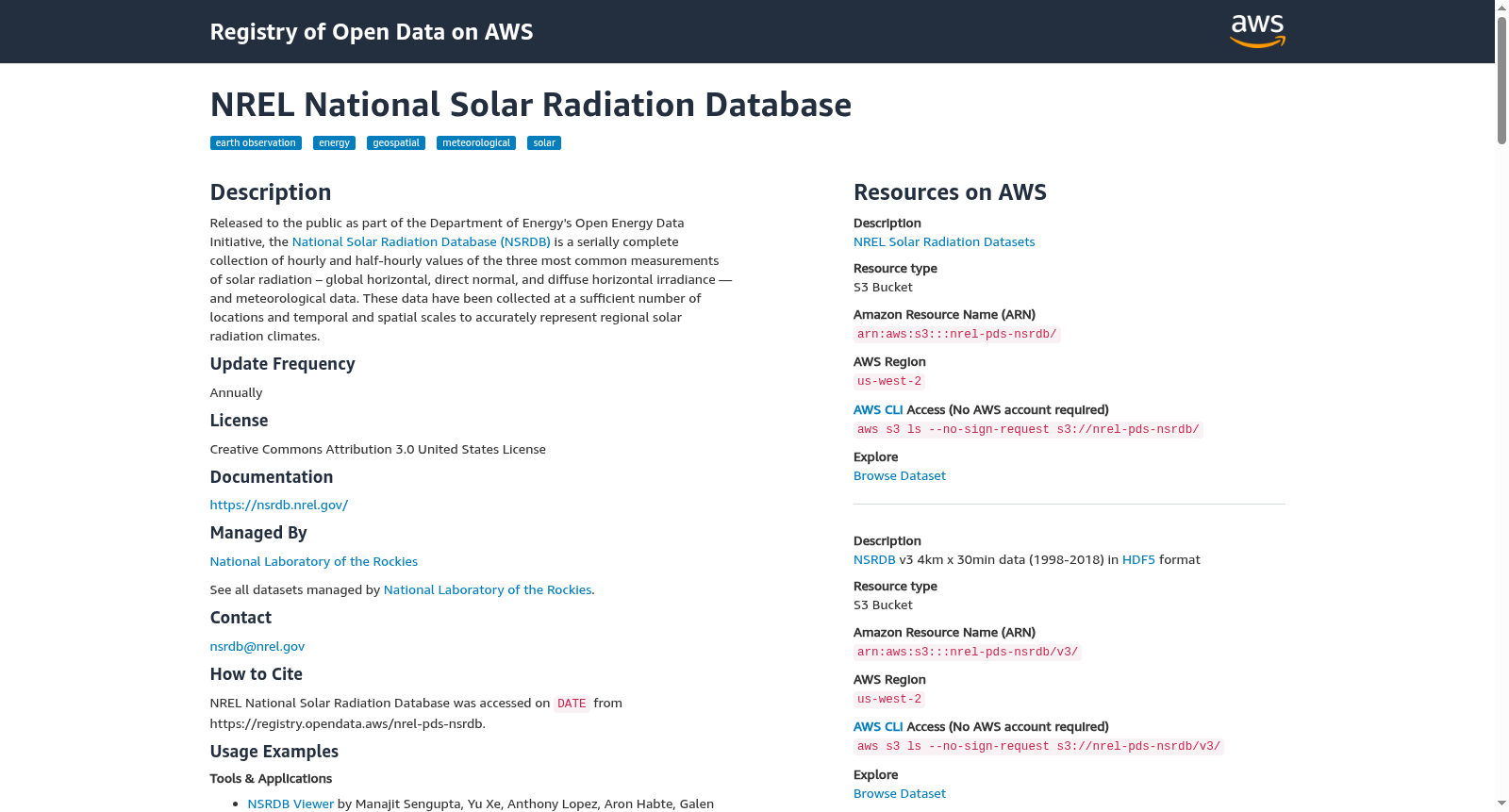The width and height of the screenshot is (1509, 812).
Task: Click the NREL National Solar Radiation Database title
Action: click(x=531, y=105)
